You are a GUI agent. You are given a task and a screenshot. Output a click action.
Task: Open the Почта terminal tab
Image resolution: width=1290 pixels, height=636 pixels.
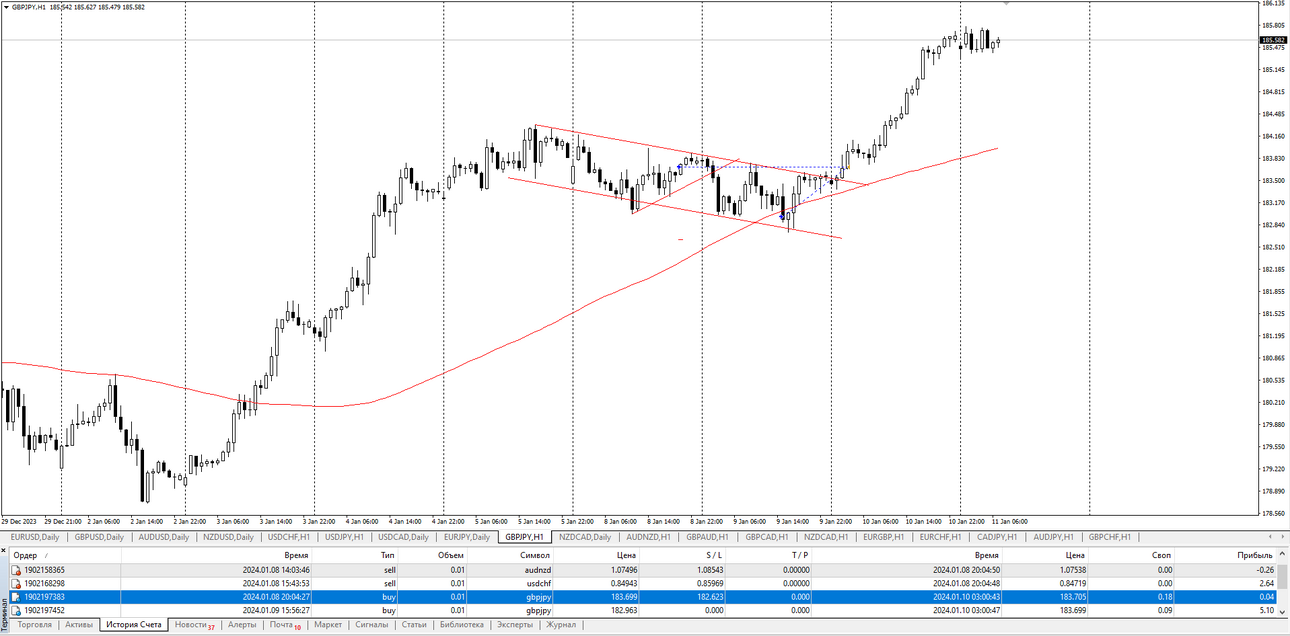(285, 625)
